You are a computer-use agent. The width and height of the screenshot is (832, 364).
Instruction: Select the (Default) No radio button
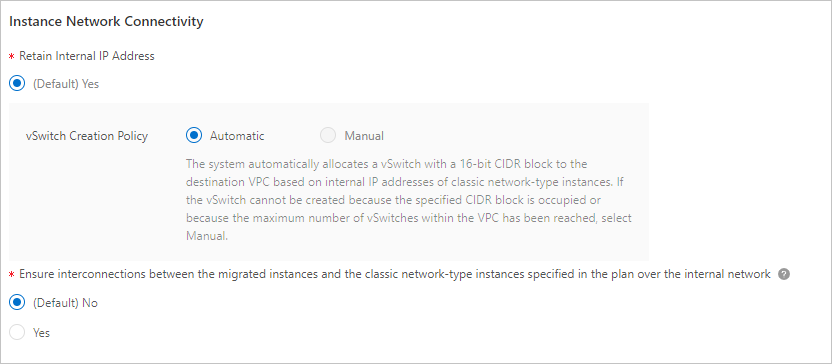click(18, 303)
